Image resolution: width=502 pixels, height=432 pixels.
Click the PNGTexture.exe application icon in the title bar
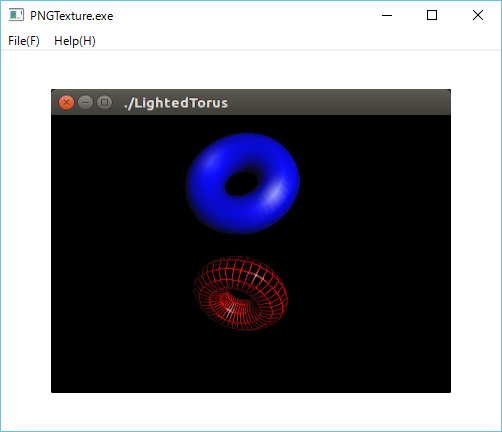[x=16, y=15]
